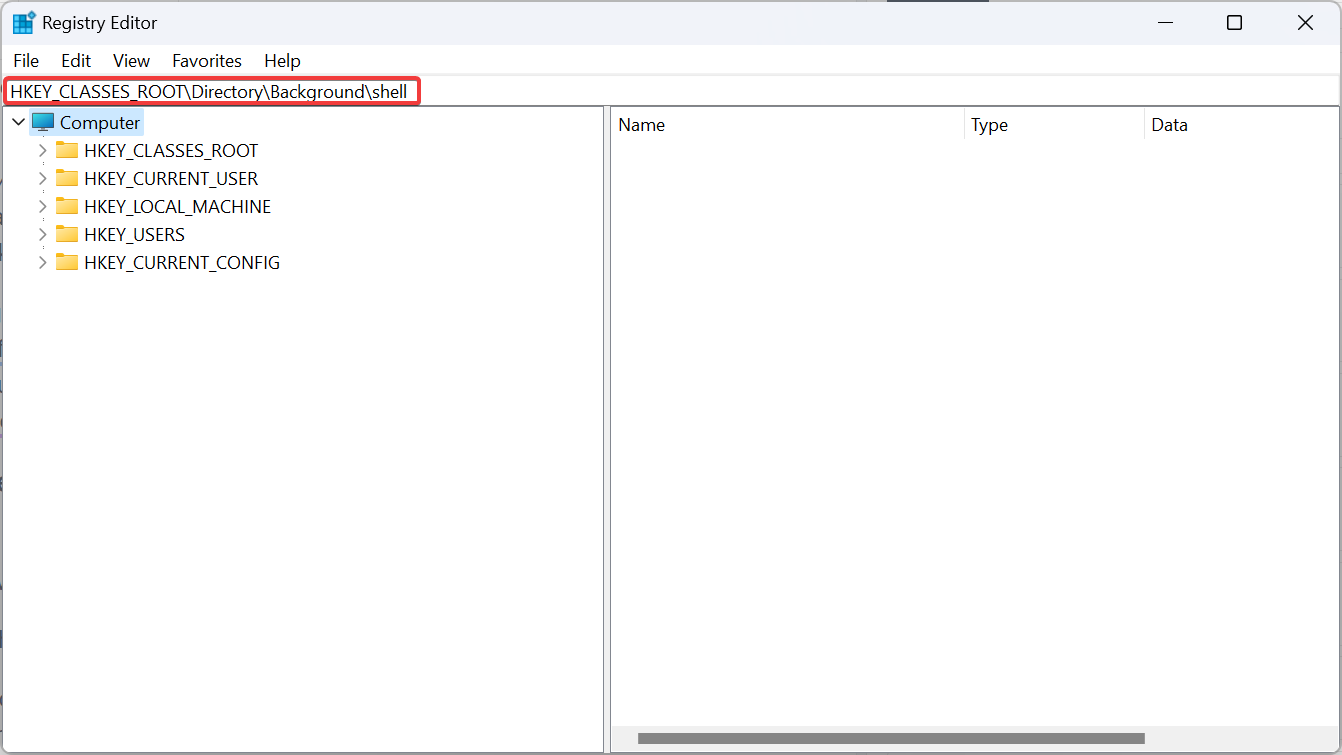This screenshot has width=1342, height=755.
Task: Open the File menu
Action: (x=26, y=61)
